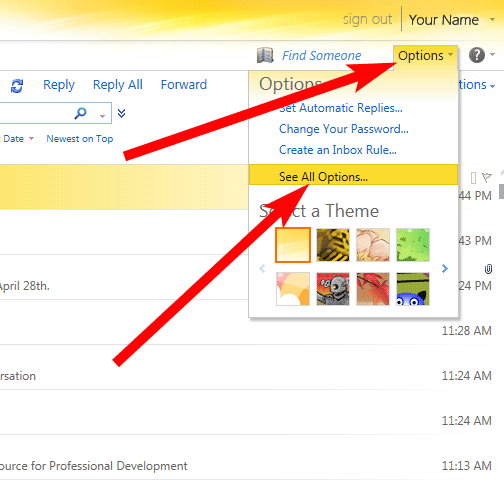Viewport: 504px width, 504px height.
Task: Click the Forward button
Action: (x=184, y=85)
